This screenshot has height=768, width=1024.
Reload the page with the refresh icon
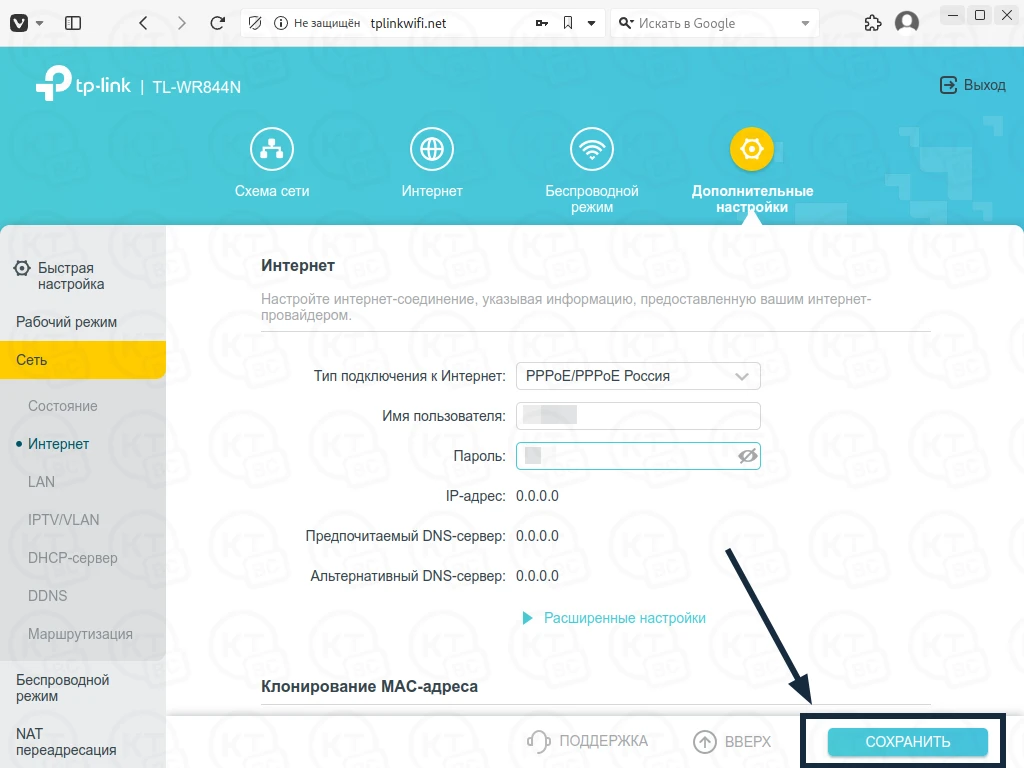[x=217, y=24]
